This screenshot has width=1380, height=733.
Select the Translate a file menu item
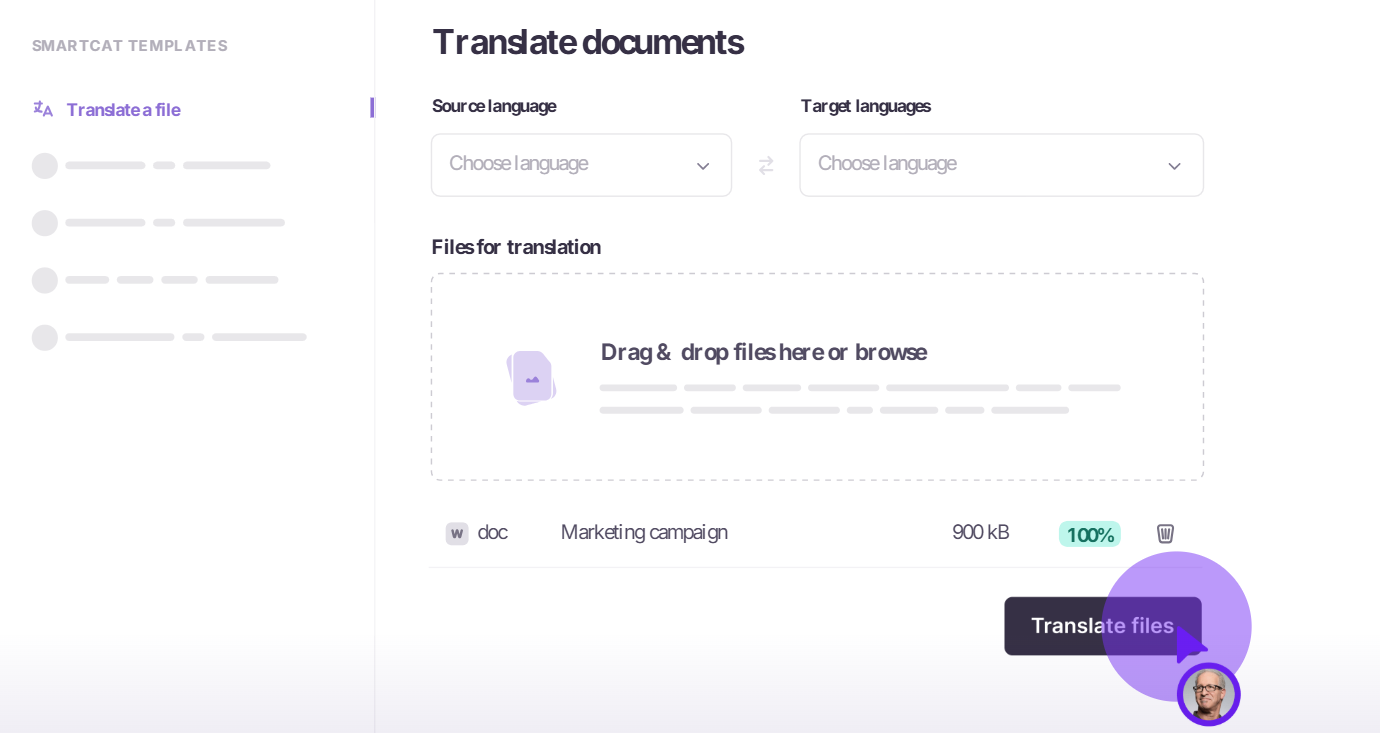pyautogui.click(x=123, y=109)
